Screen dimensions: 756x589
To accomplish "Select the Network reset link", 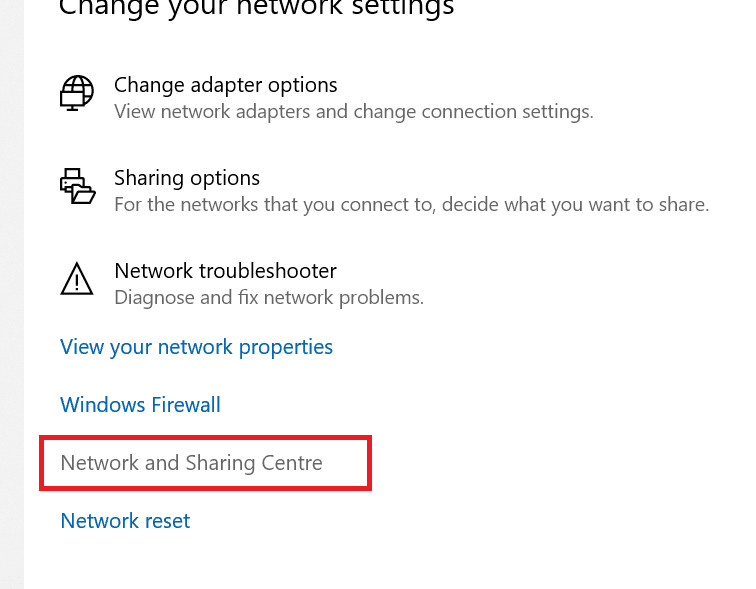I will (x=125, y=521).
